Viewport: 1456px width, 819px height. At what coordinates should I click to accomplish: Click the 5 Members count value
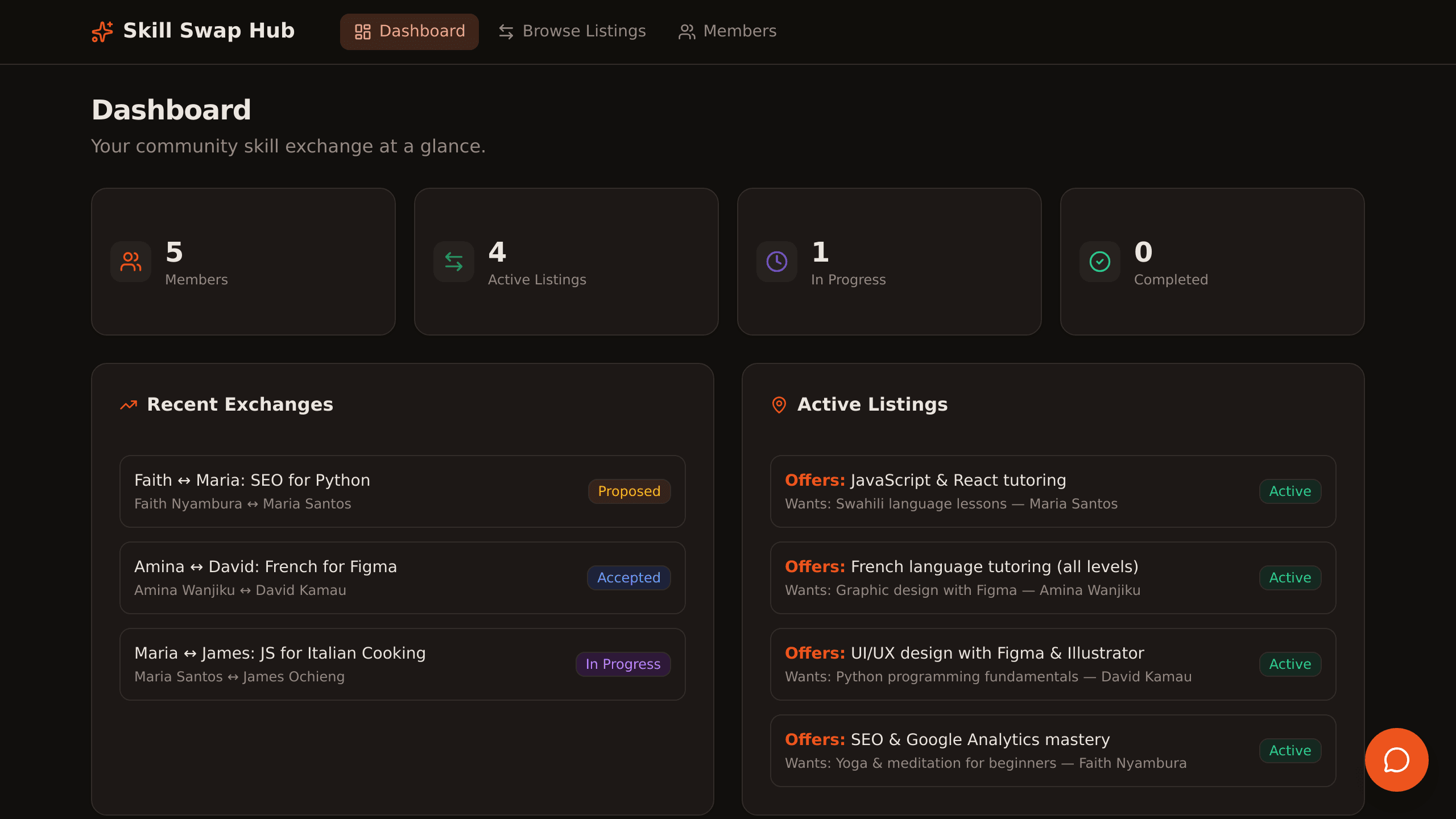[x=174, y=252]
